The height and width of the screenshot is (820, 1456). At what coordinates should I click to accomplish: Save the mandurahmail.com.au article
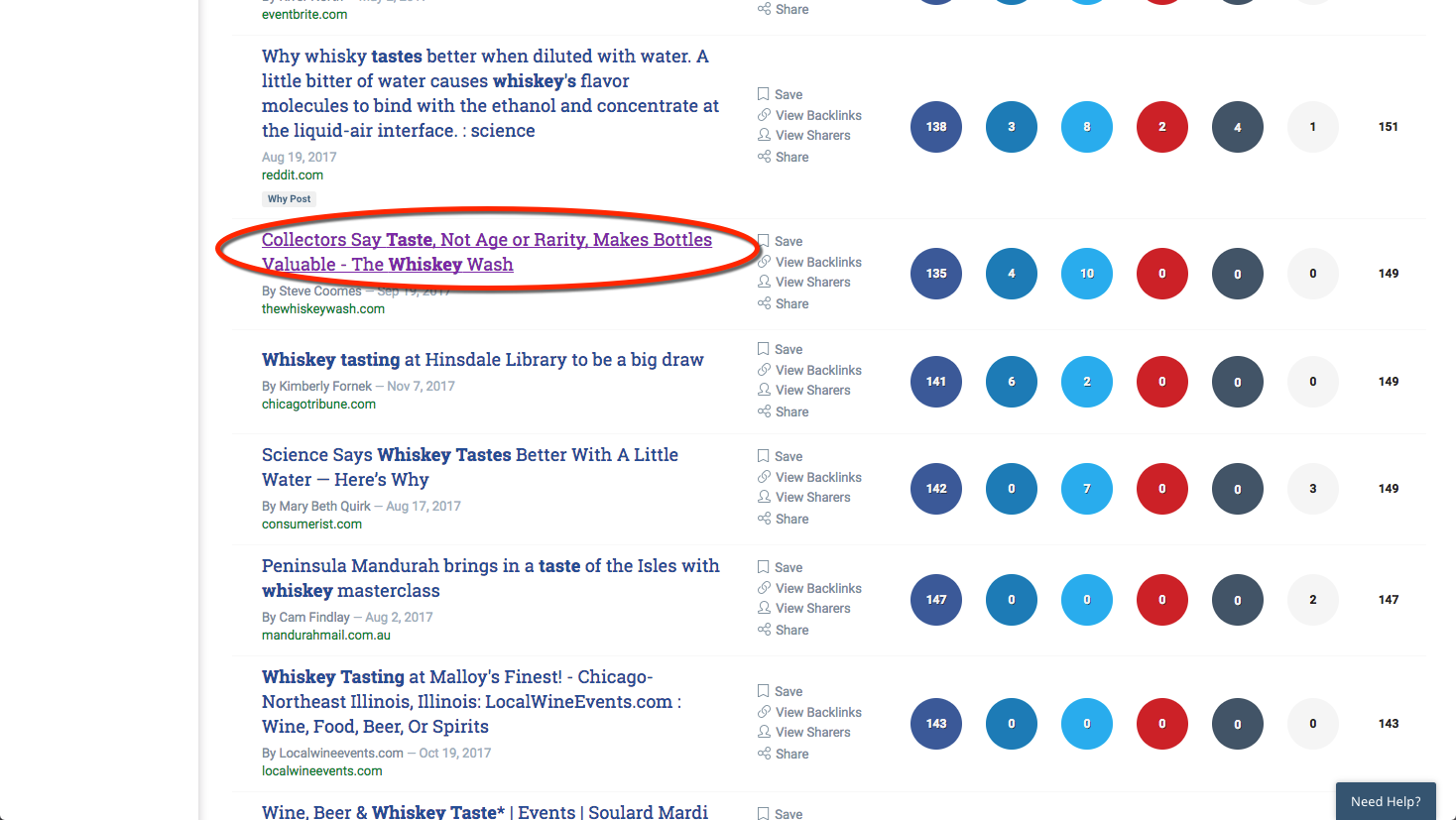tap(780, 567)
